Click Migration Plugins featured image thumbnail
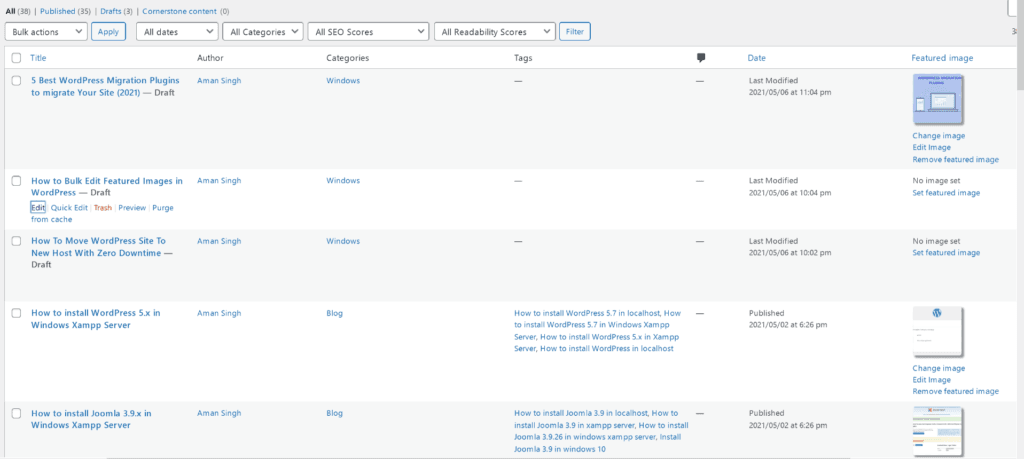 coord(938,99)
